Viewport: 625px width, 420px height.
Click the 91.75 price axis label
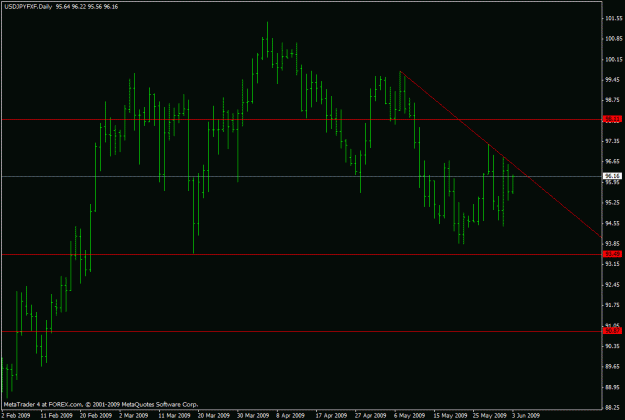click(x=614, y=305)
